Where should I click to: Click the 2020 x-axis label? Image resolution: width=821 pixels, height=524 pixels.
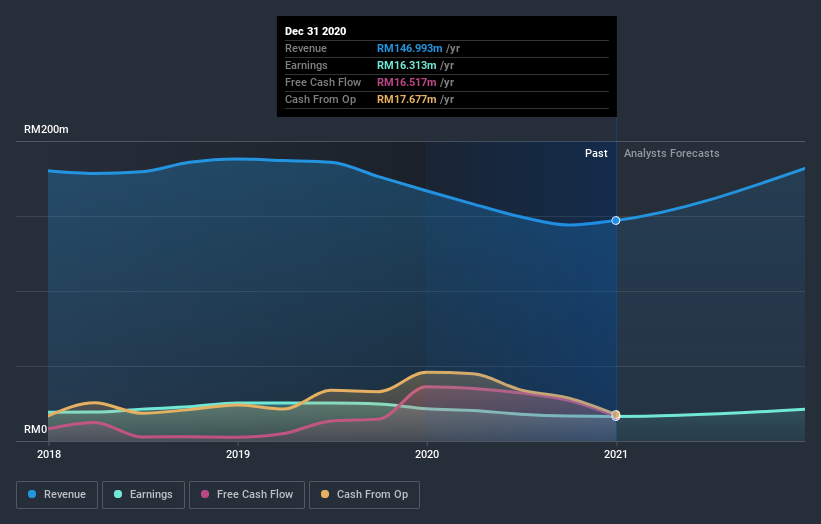427,454
